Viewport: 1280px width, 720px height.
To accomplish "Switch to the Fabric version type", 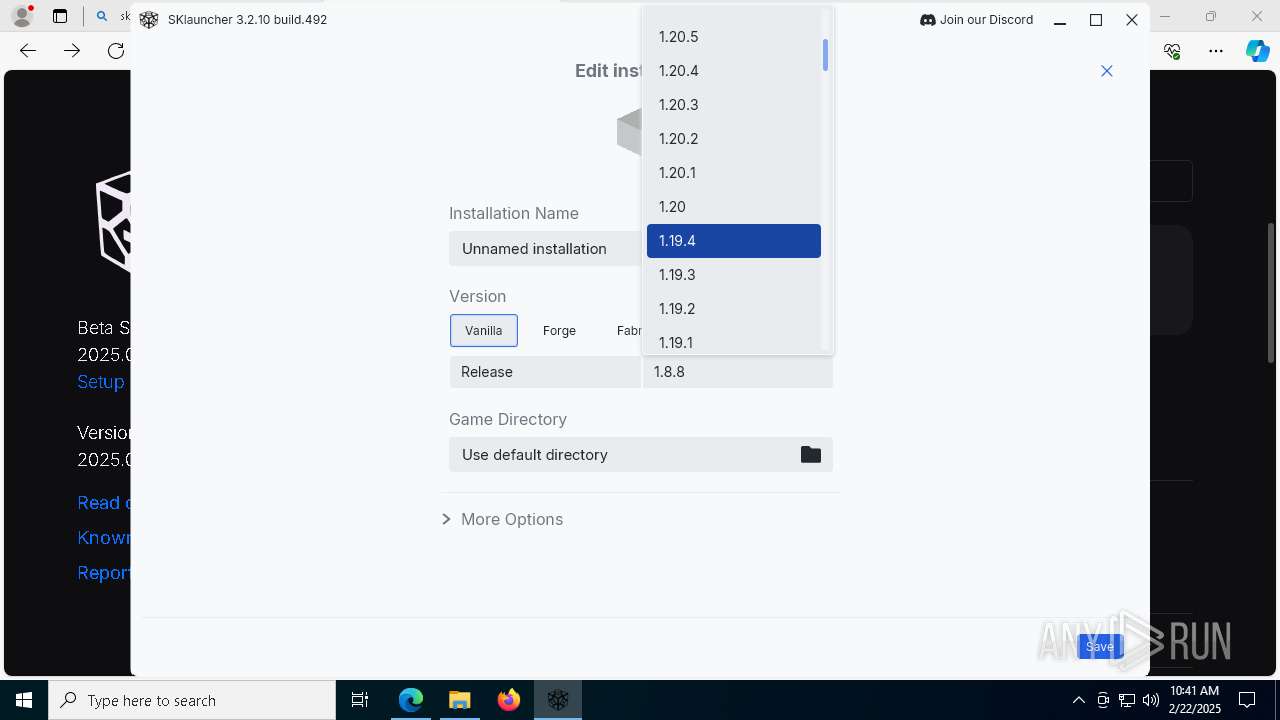I will [629, 331].
